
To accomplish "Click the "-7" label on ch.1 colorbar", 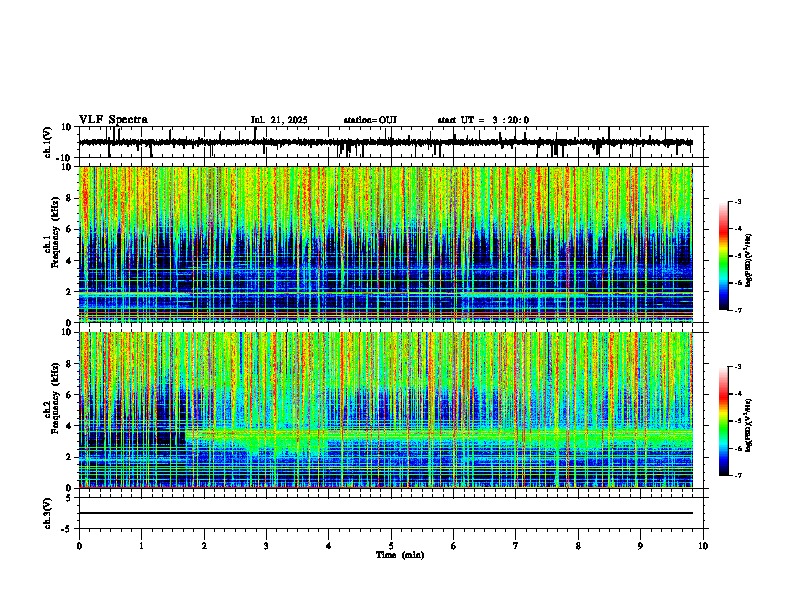I will click(737, 310).
